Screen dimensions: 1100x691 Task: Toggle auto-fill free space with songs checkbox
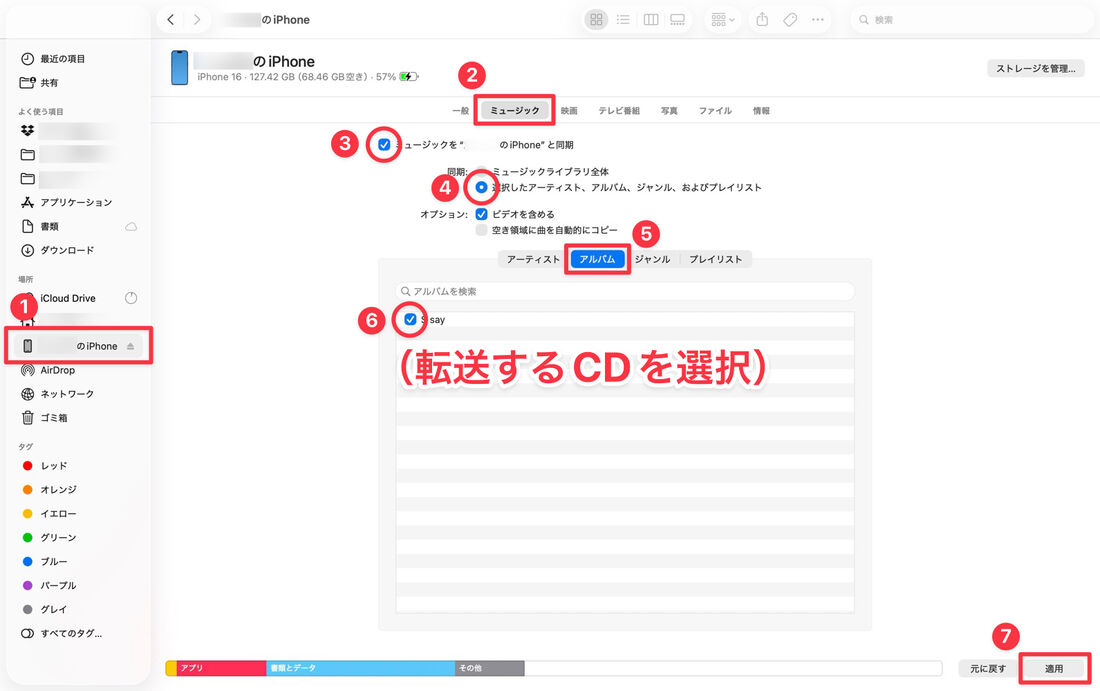click(481, 230)
